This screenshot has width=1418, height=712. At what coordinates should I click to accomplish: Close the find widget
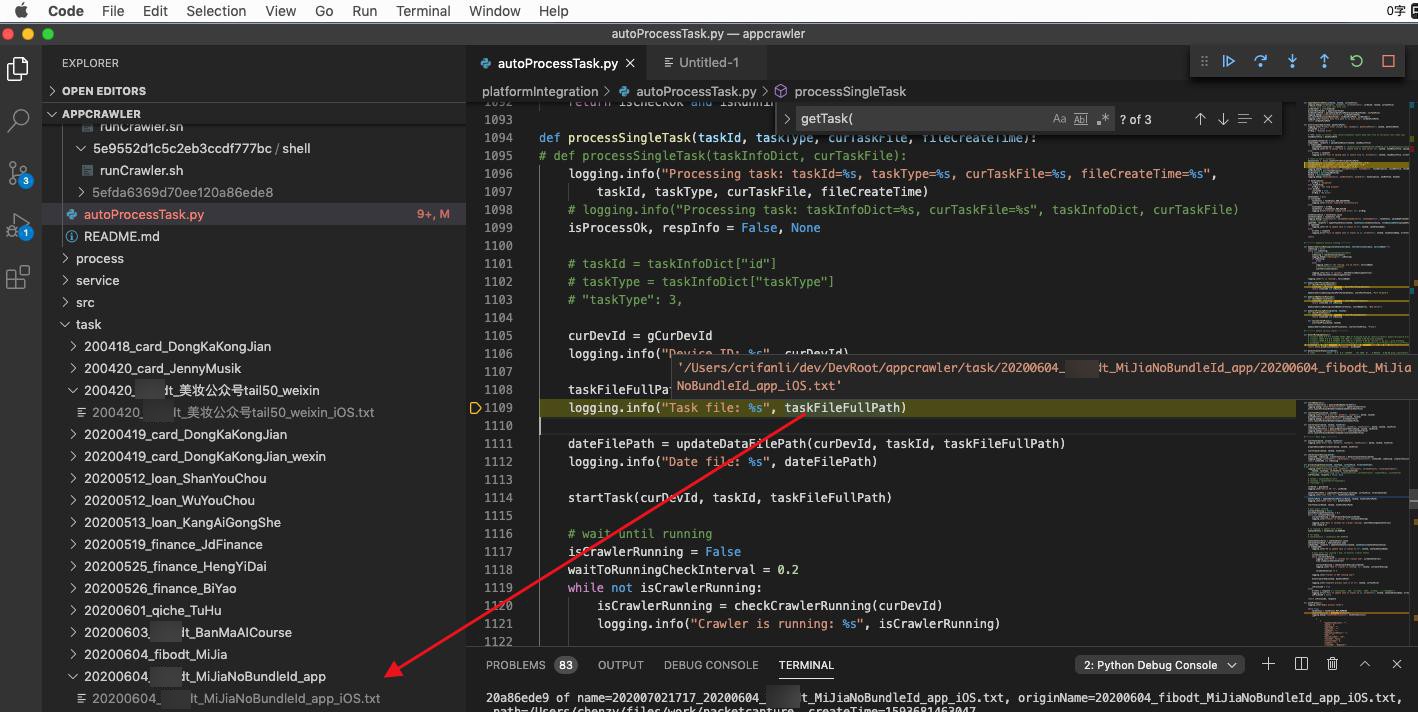click(1268, 119)
